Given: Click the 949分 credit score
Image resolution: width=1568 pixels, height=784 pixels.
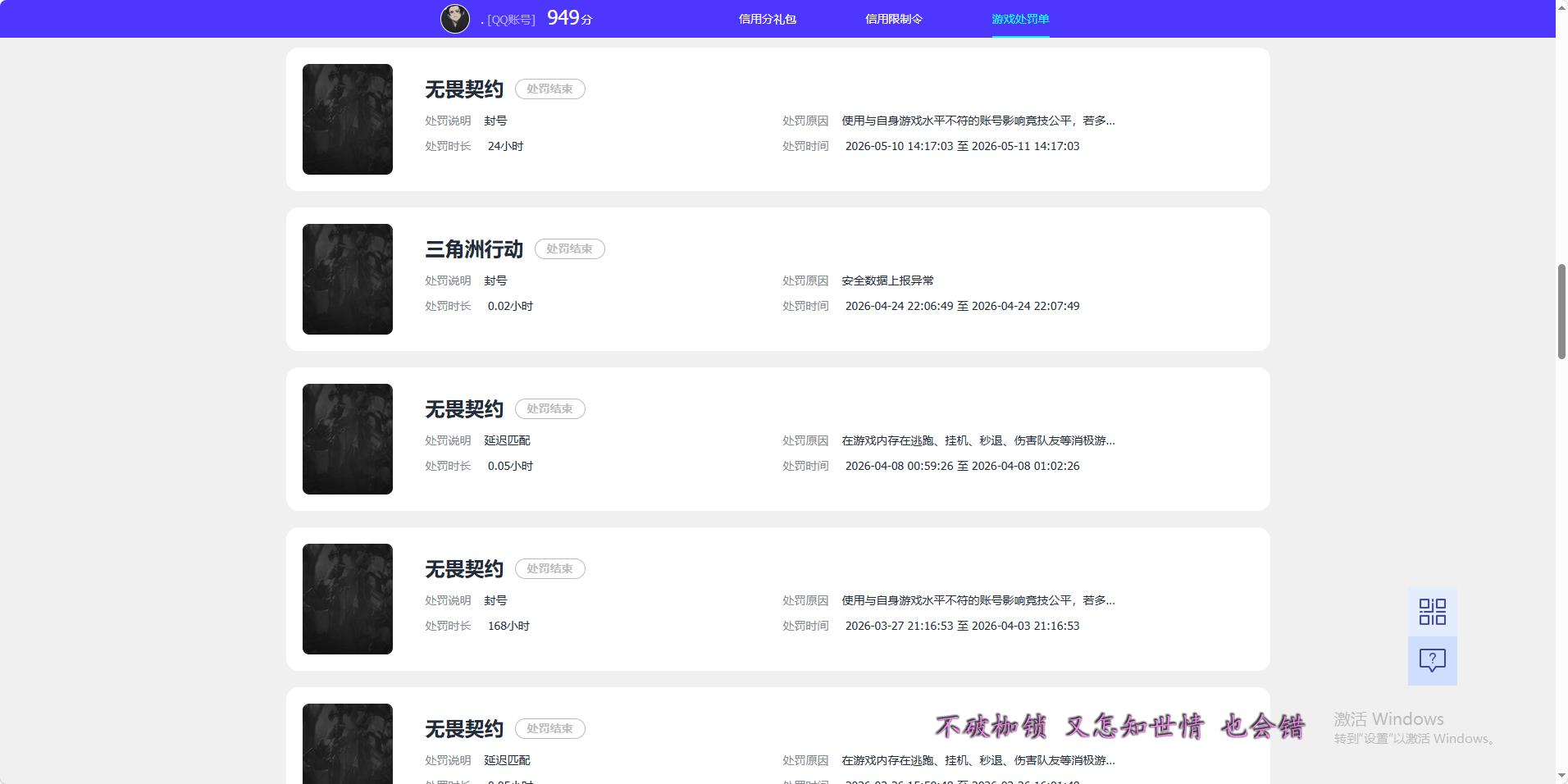Looking at the screenshot, I should coord(570,18).
